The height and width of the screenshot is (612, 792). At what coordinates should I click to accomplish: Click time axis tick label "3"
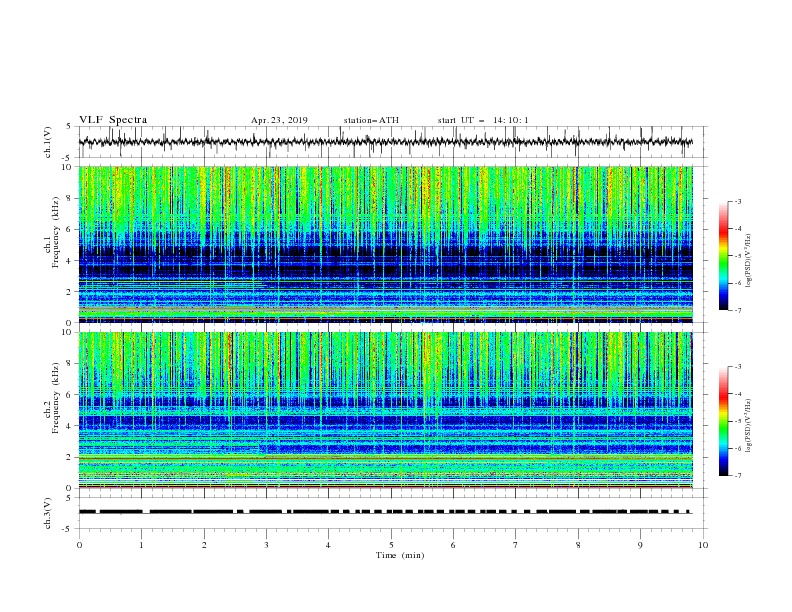coord(266,545)
